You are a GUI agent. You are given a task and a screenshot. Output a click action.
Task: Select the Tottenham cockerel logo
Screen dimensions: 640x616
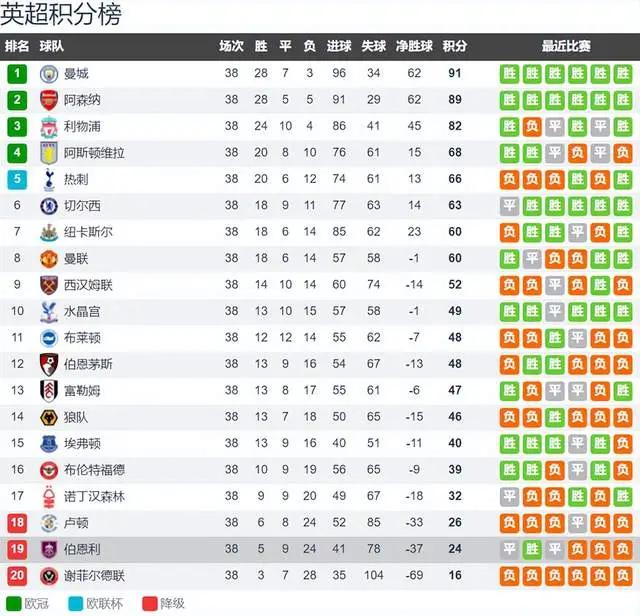pos(49,179)
